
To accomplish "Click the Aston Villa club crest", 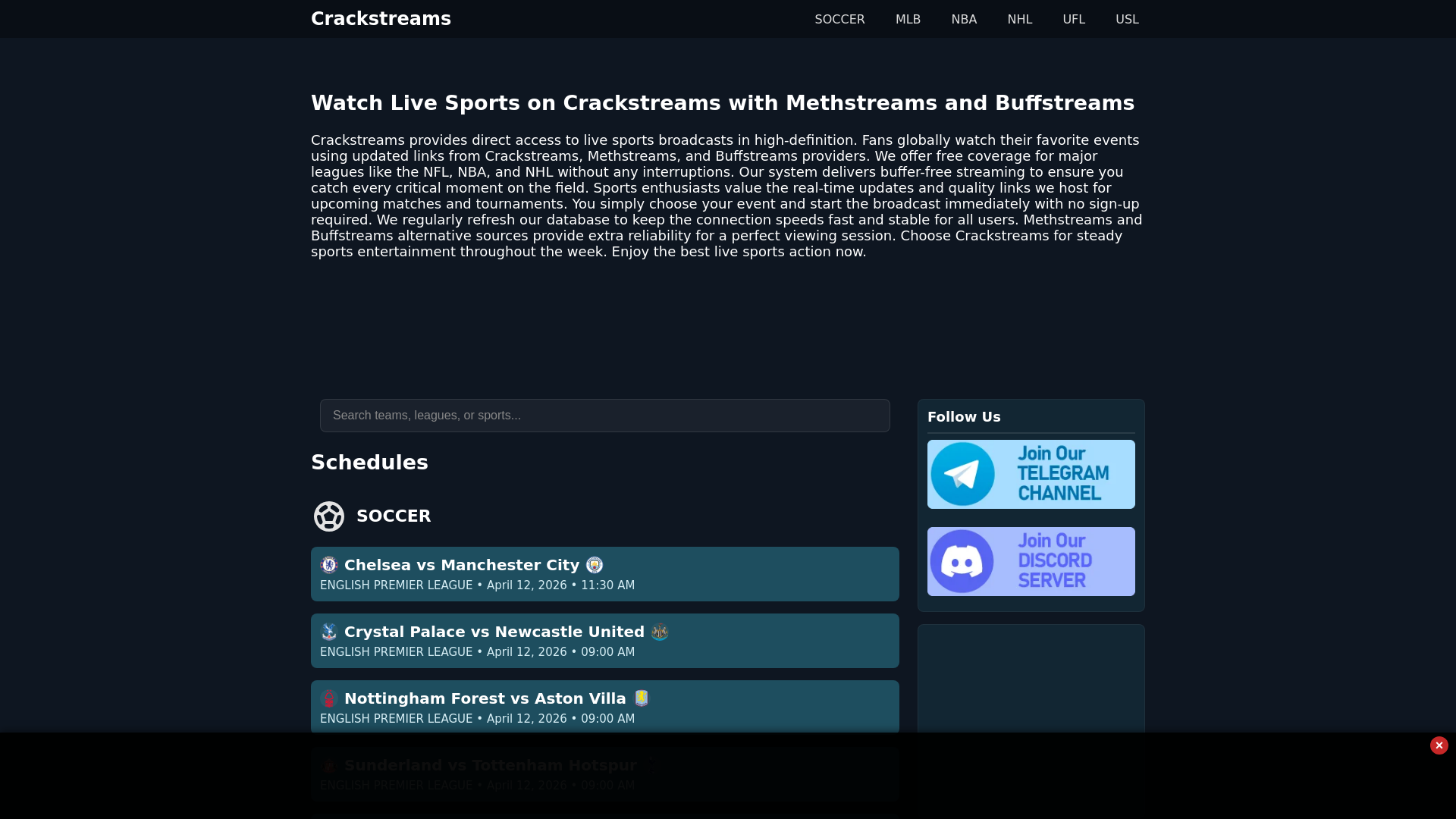I will 642,698.
